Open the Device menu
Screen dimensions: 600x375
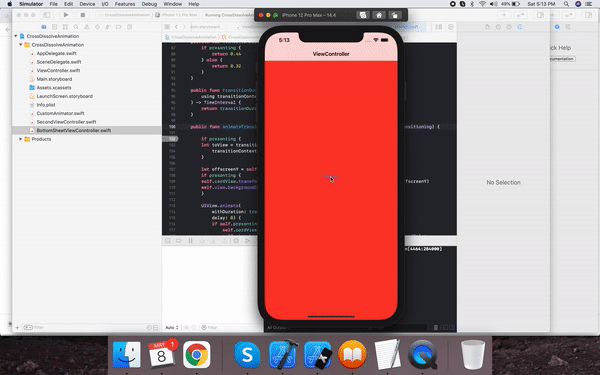87,4
